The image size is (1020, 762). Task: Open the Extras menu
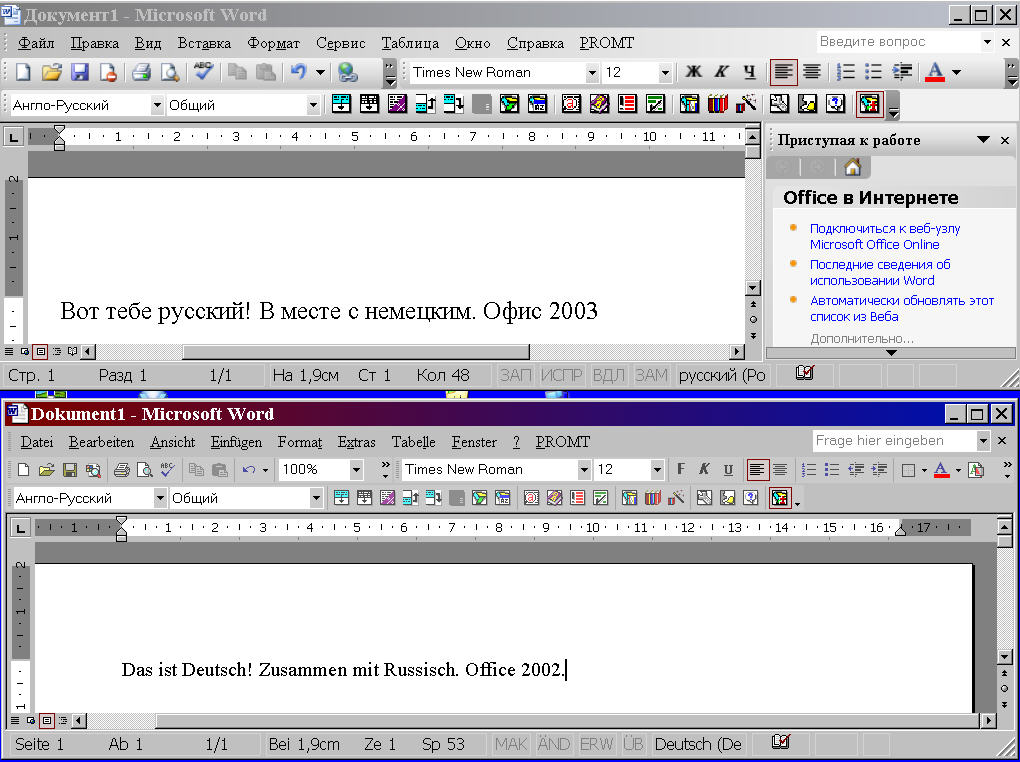coord(356,442)
